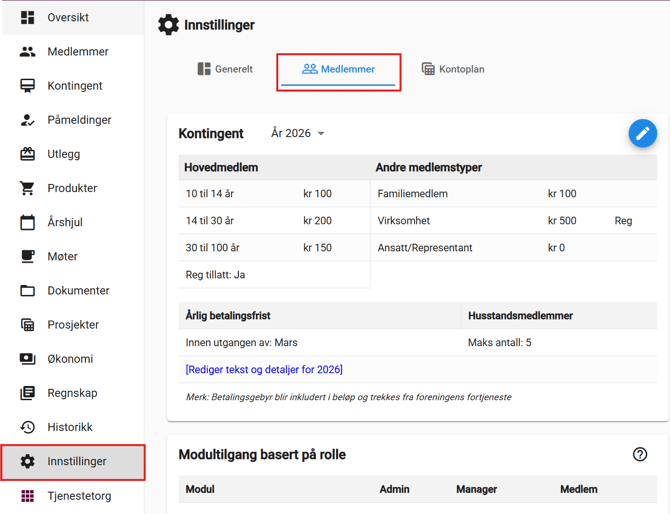Screen dimensions: 670x514
Task: Open Medlemmer from the sidebar icon
Action: coord(27,52)
